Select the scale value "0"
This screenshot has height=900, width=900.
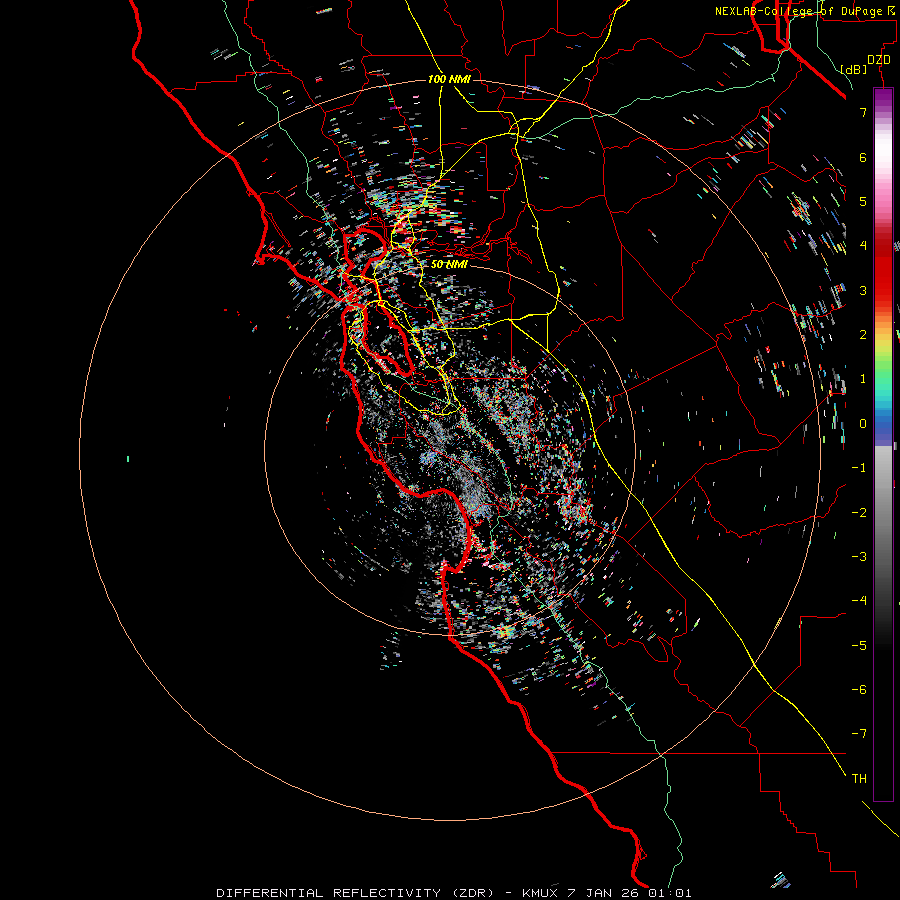[x=863, y=424]
